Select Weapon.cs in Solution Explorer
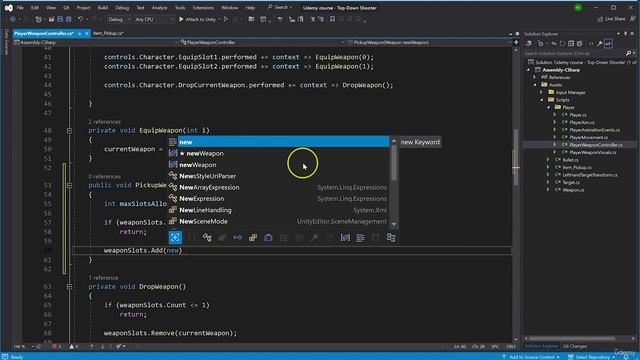This screenshot has width=640, height=360. click(x=573, y=190)
